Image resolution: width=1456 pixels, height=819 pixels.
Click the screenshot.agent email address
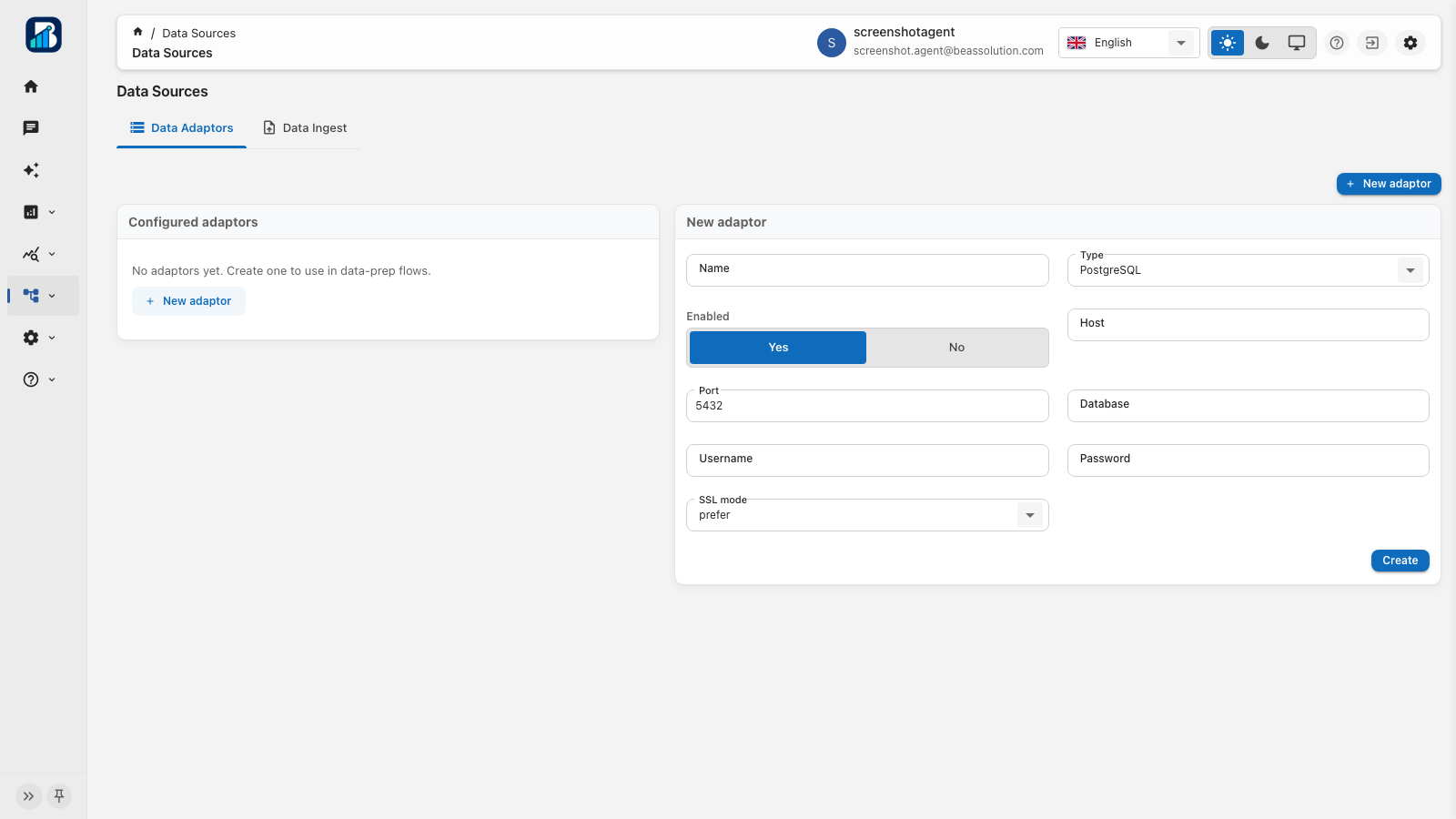pos(948,51)
